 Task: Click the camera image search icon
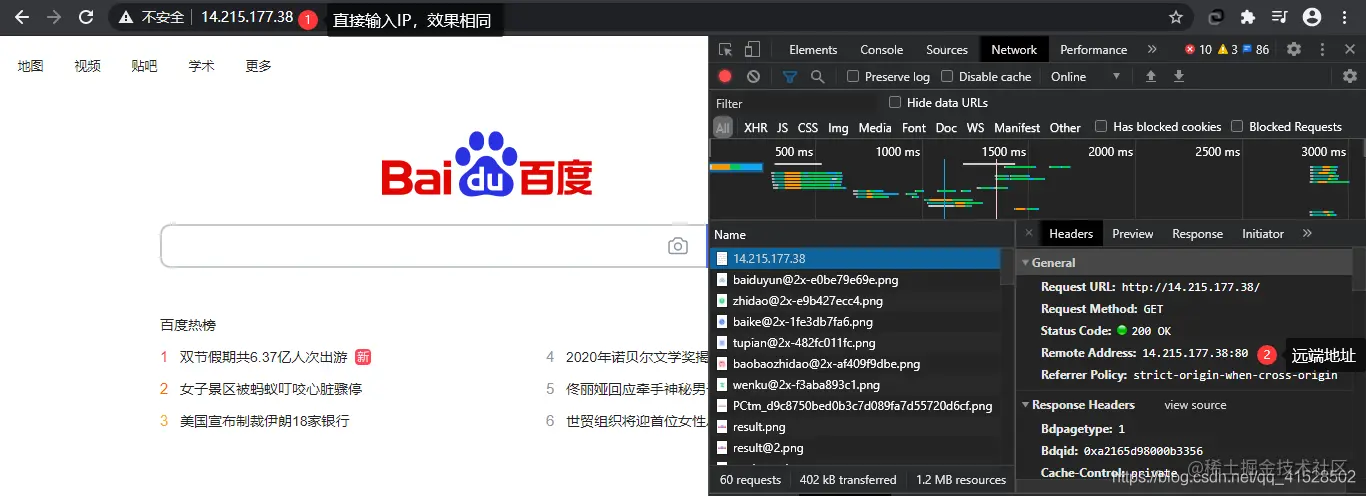point(678,246)
